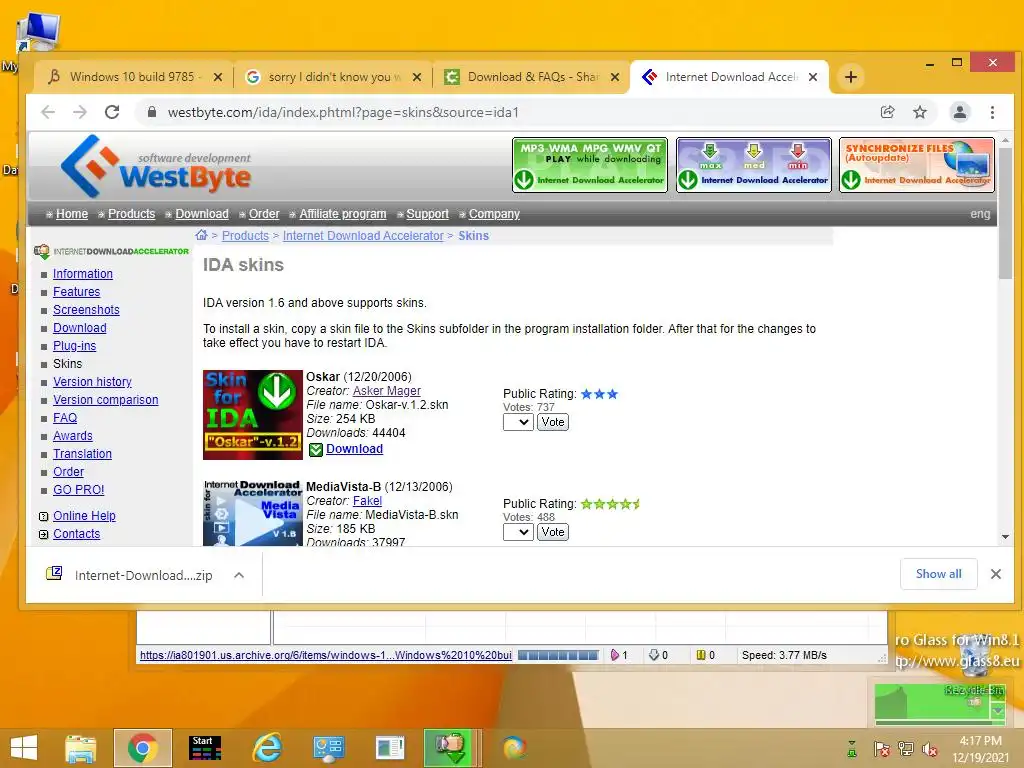Click Show all downloads button
The image size is (1024, 768).
(x=938, y=574)
